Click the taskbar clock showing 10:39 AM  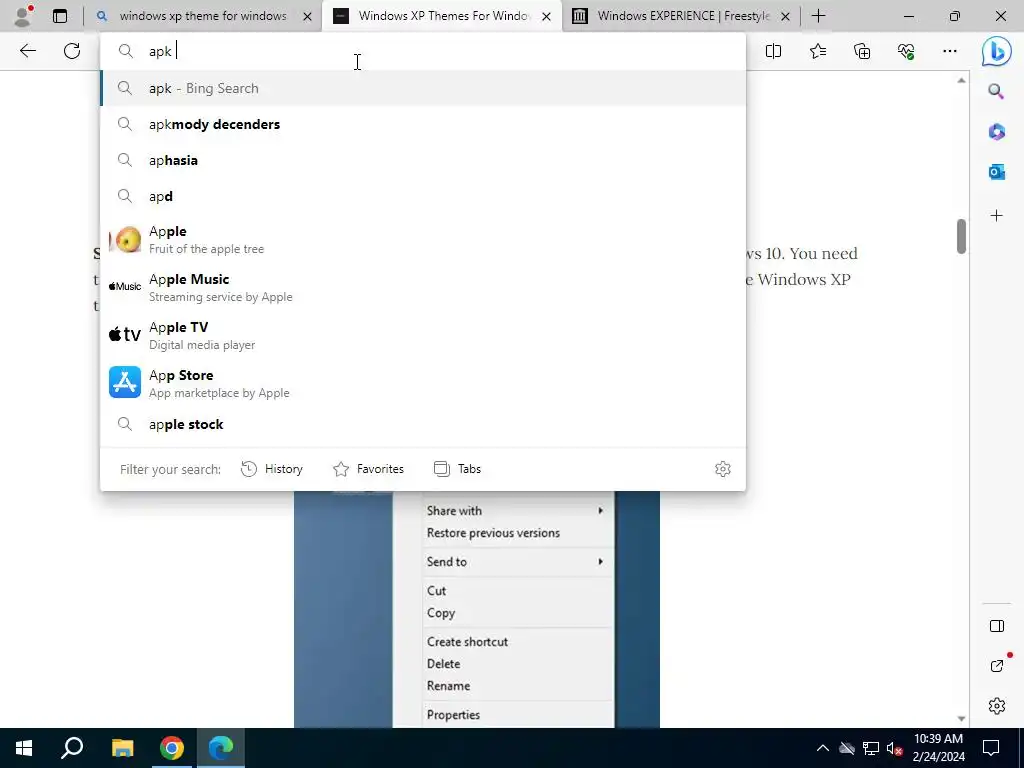pos(938,748)
